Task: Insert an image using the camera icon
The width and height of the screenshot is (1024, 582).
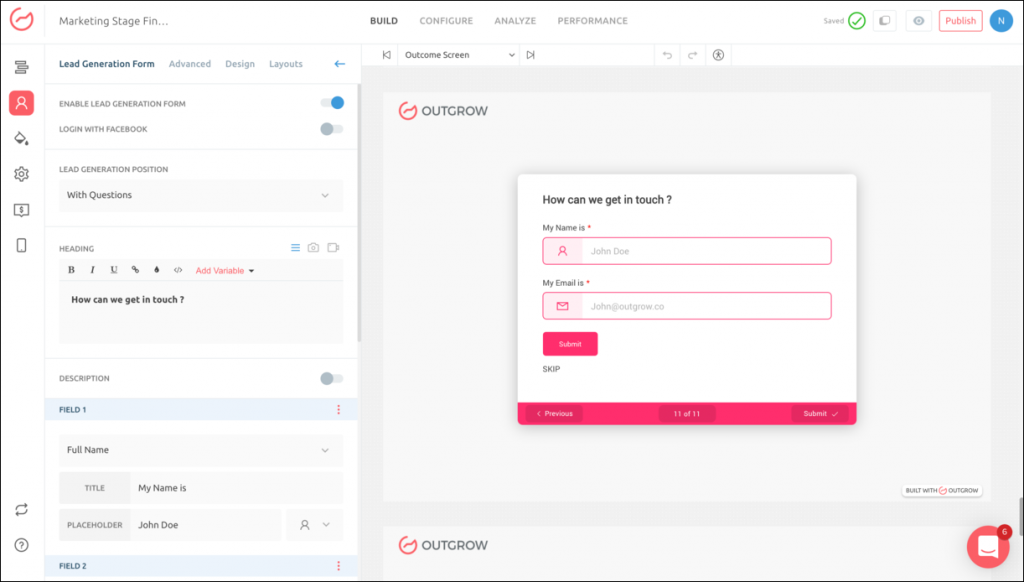Action: tap(312, 247)
